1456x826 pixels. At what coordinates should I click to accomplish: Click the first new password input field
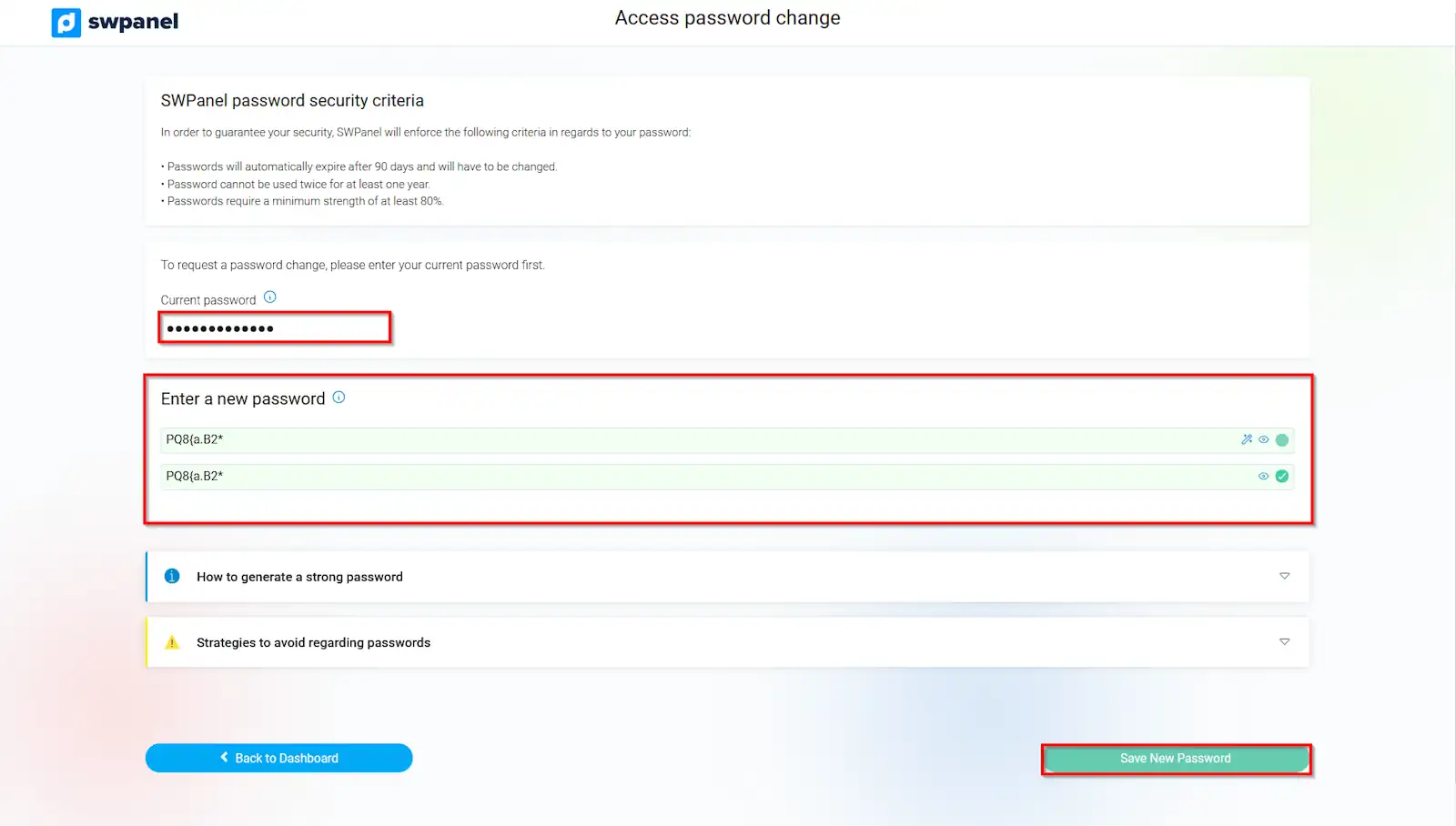point(692,440)
